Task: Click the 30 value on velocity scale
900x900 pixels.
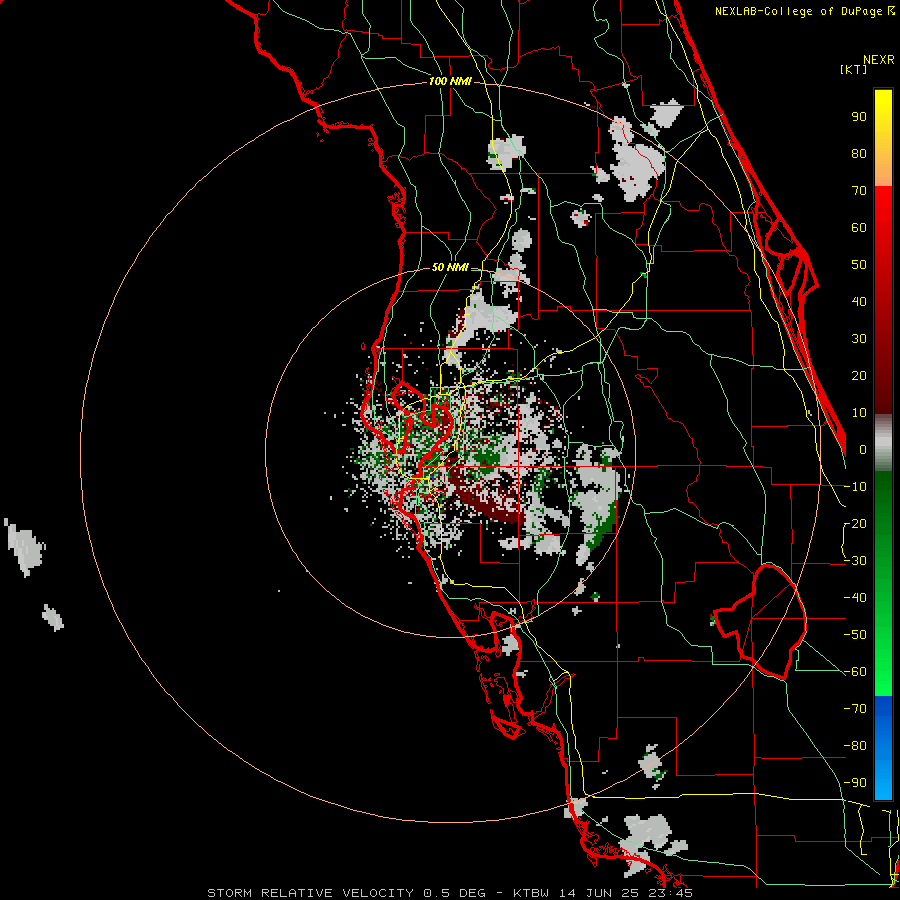Action: [x=859, y=339]
